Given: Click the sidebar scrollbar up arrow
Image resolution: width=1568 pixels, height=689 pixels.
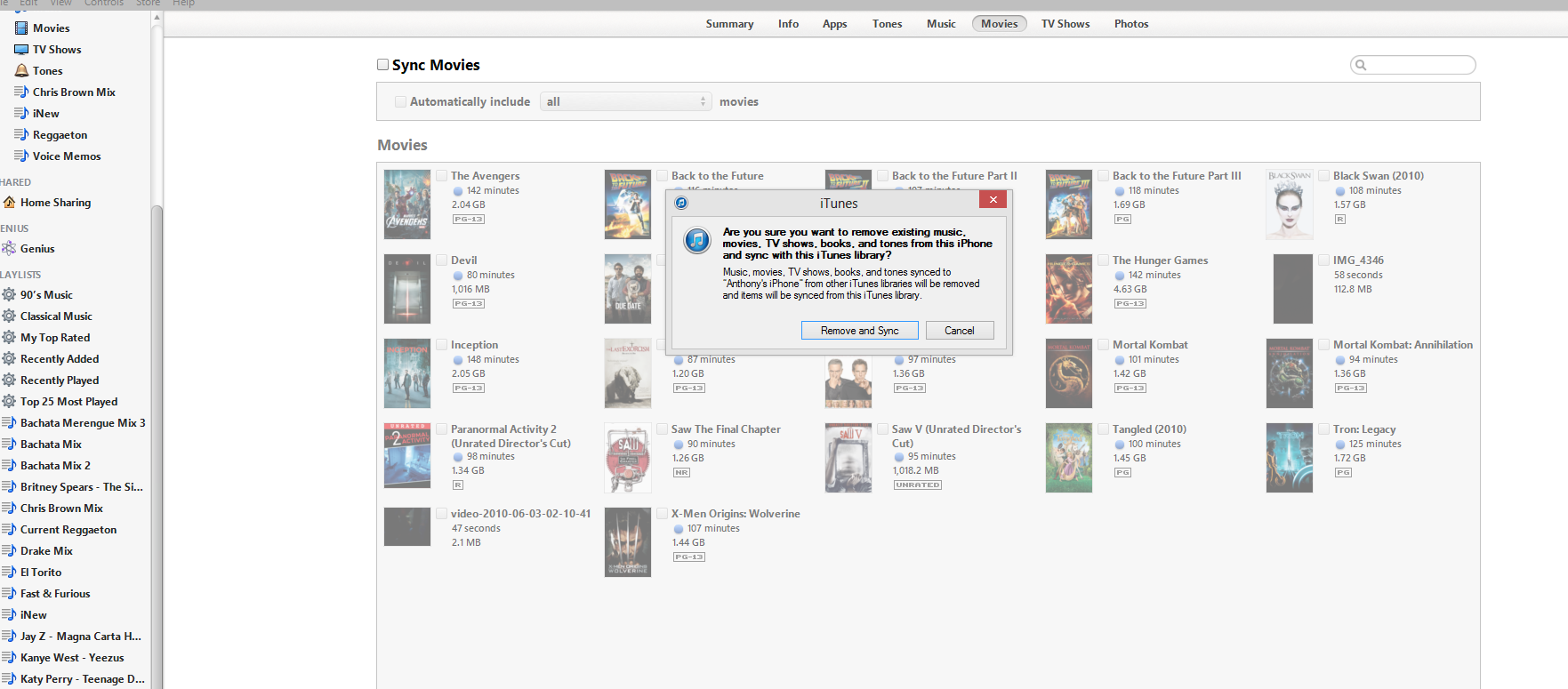Looking at the screenshot, I should (x=157, y=18).
